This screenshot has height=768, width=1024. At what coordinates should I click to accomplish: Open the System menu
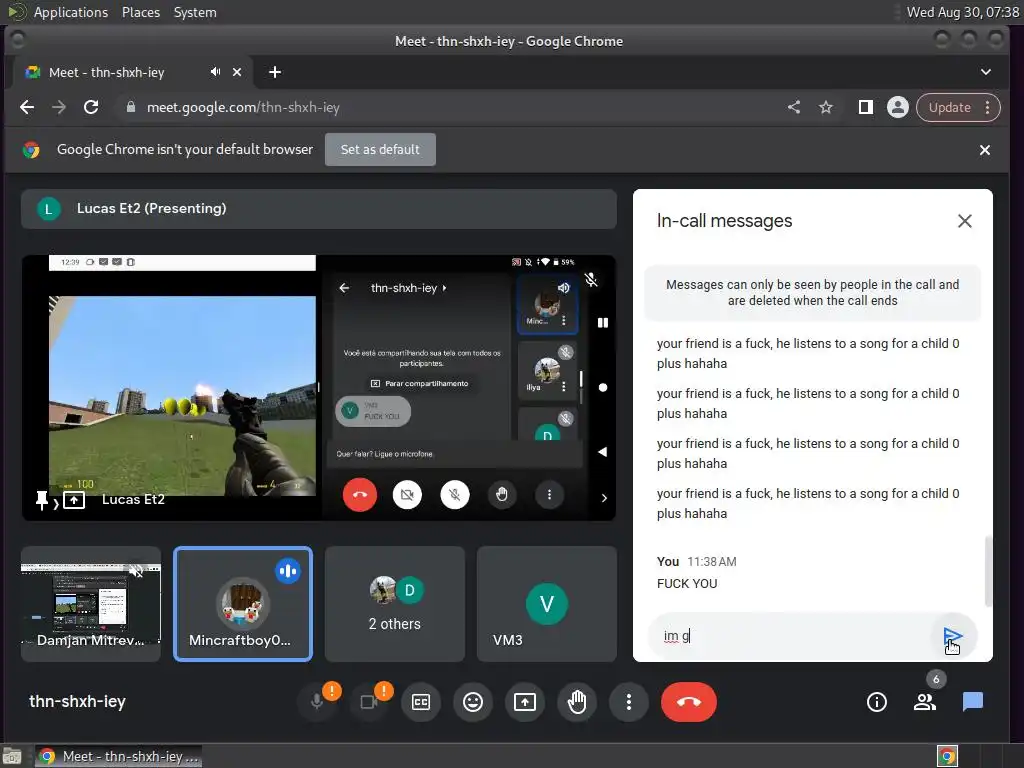point(195,12)
